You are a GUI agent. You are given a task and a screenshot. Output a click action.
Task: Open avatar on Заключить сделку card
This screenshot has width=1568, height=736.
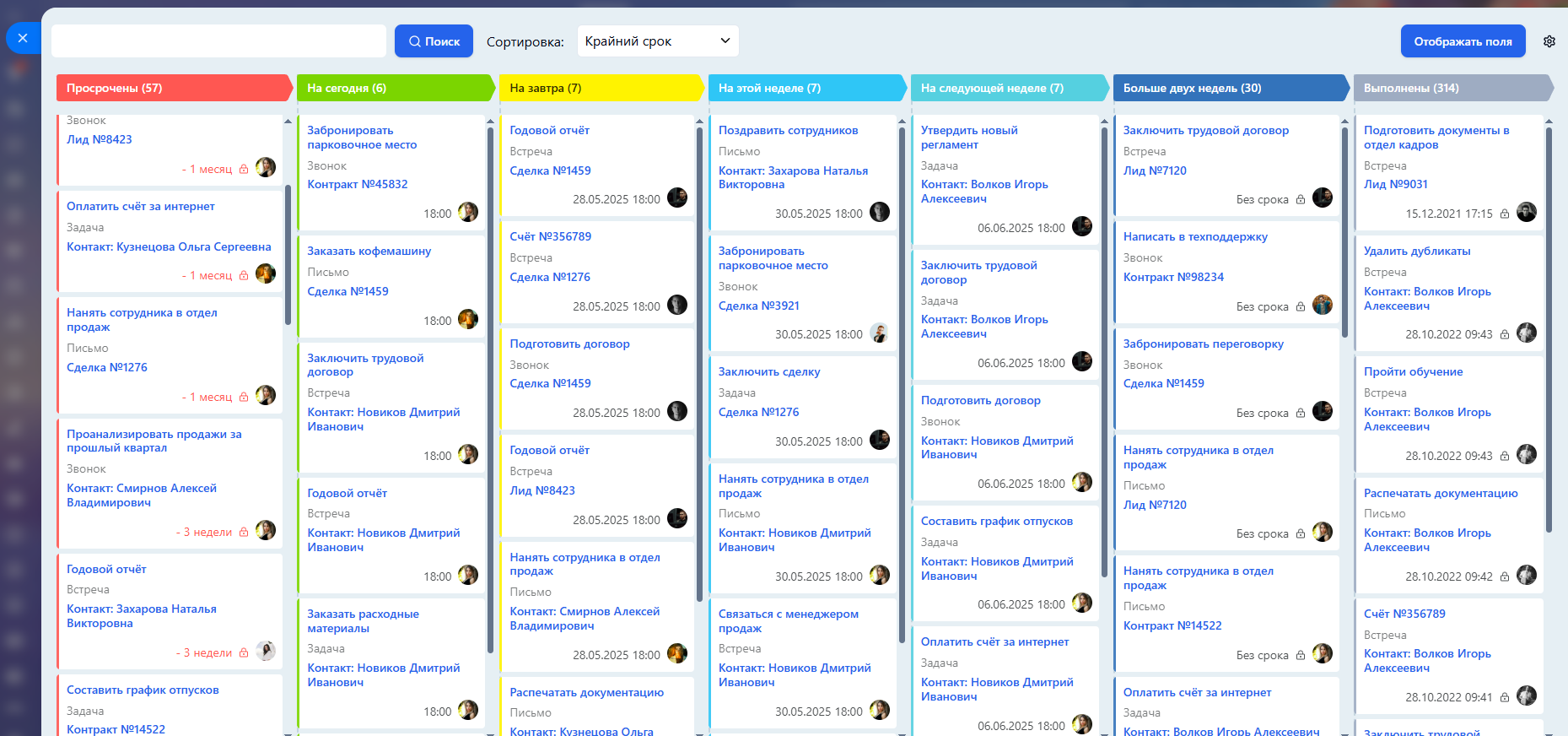pos(880,440)
